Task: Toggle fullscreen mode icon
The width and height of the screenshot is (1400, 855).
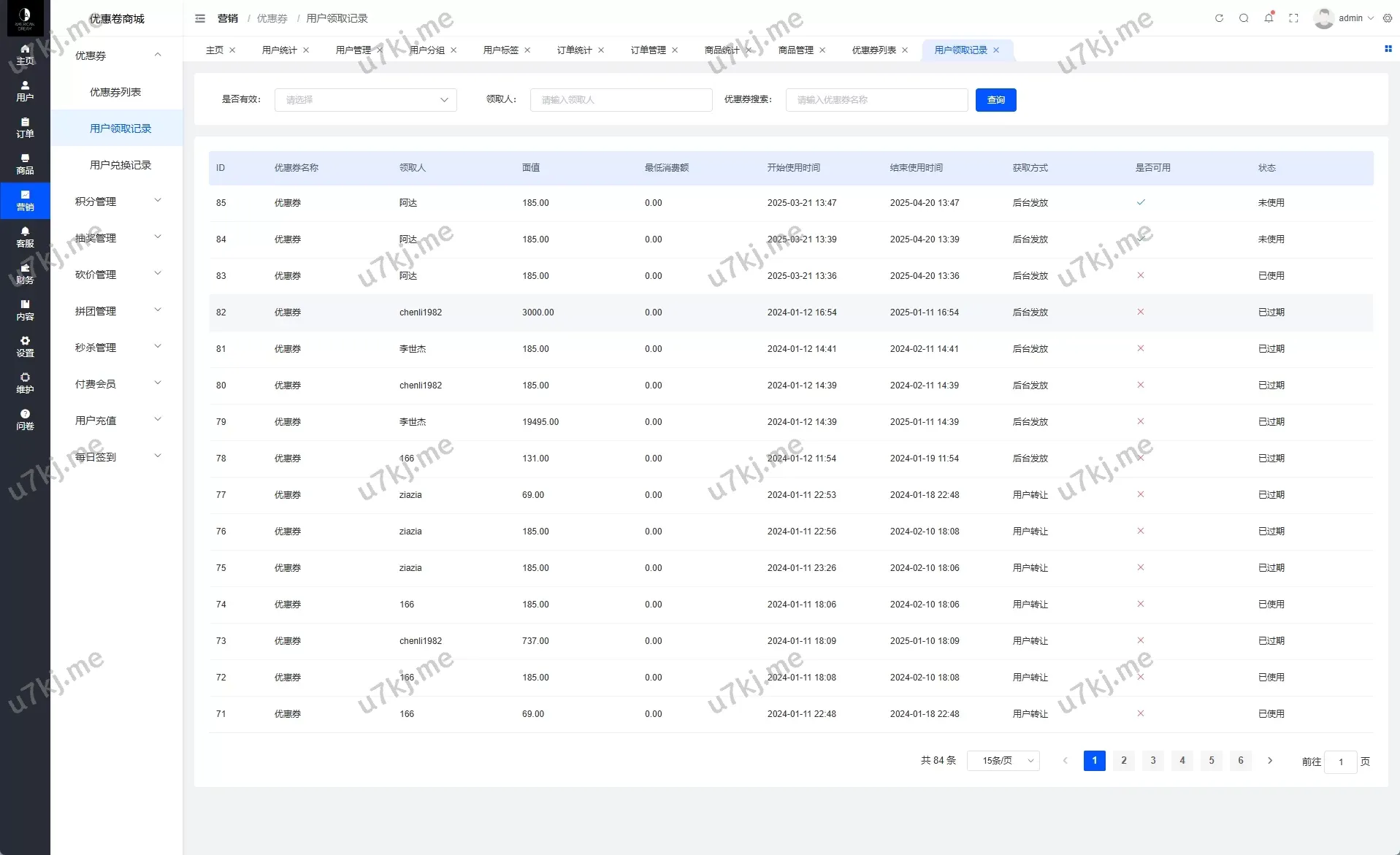Action: coord(1293,18)
